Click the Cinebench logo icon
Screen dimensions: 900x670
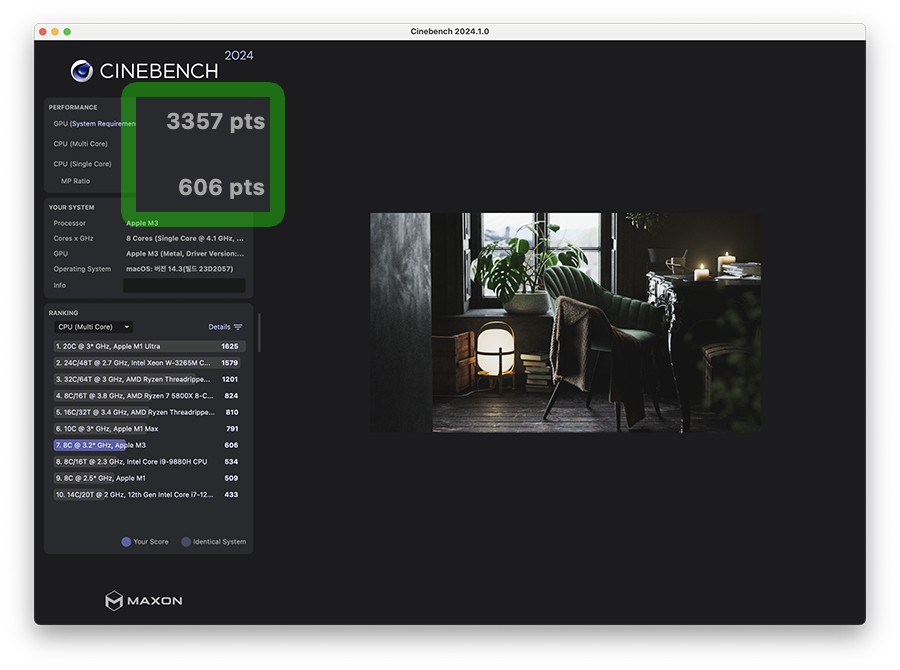pyautogui.click(x=82, y=71)
